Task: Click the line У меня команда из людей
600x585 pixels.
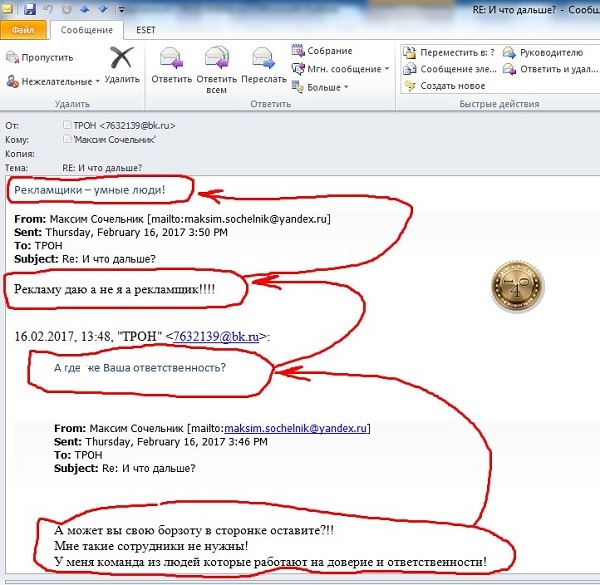Action: point(271,562)
